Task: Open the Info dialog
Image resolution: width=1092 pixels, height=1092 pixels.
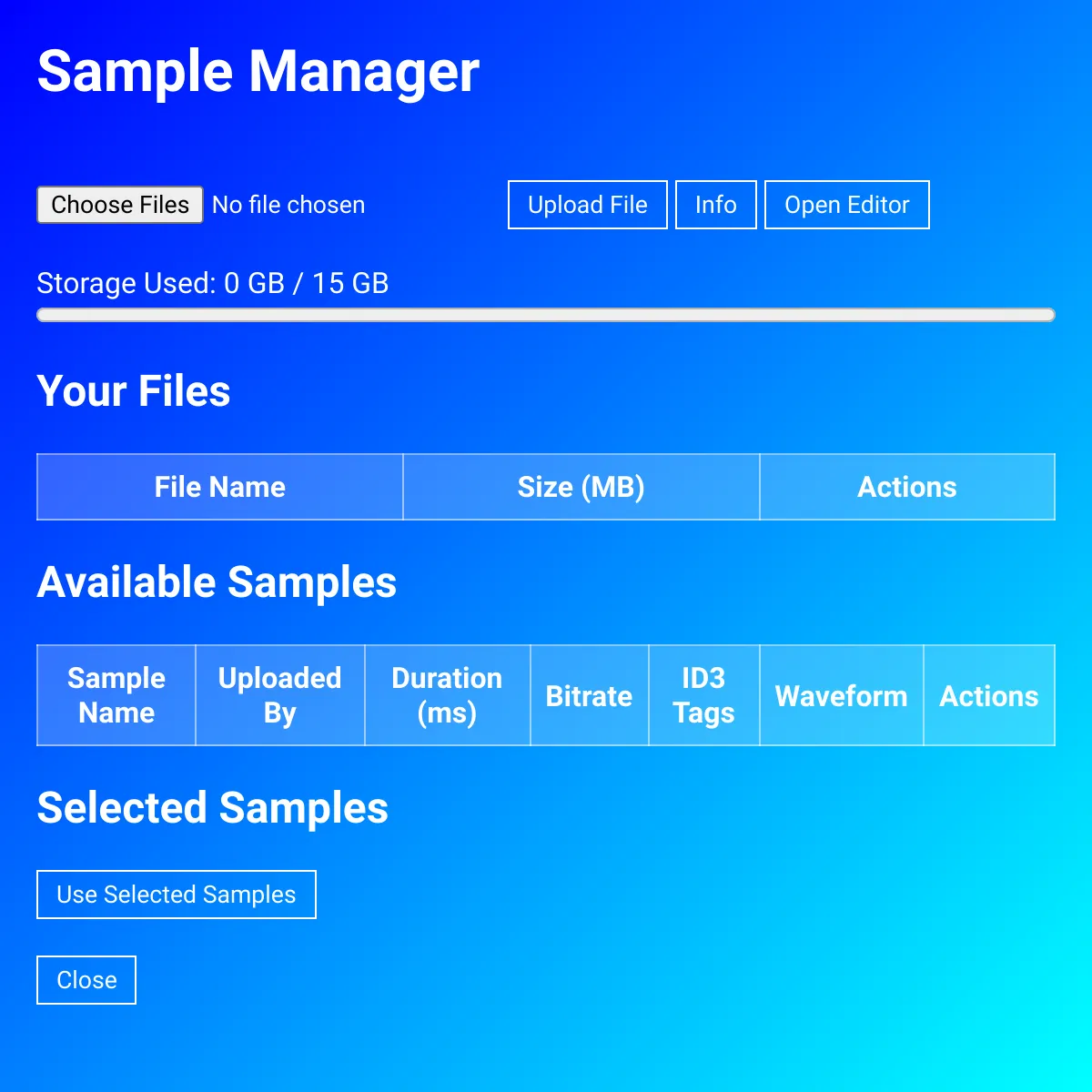Action: 715,205
